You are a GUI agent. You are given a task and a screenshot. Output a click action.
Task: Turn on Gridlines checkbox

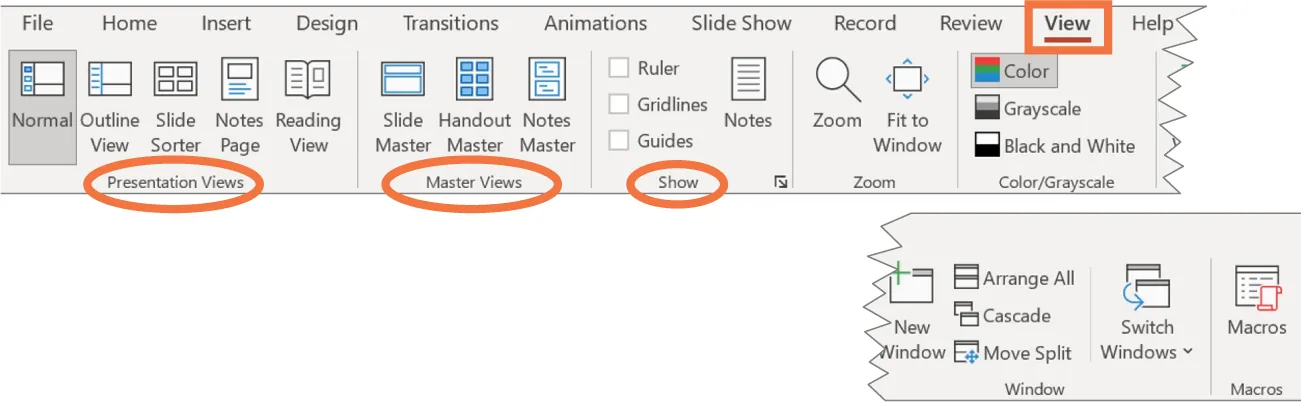point(620,104)
